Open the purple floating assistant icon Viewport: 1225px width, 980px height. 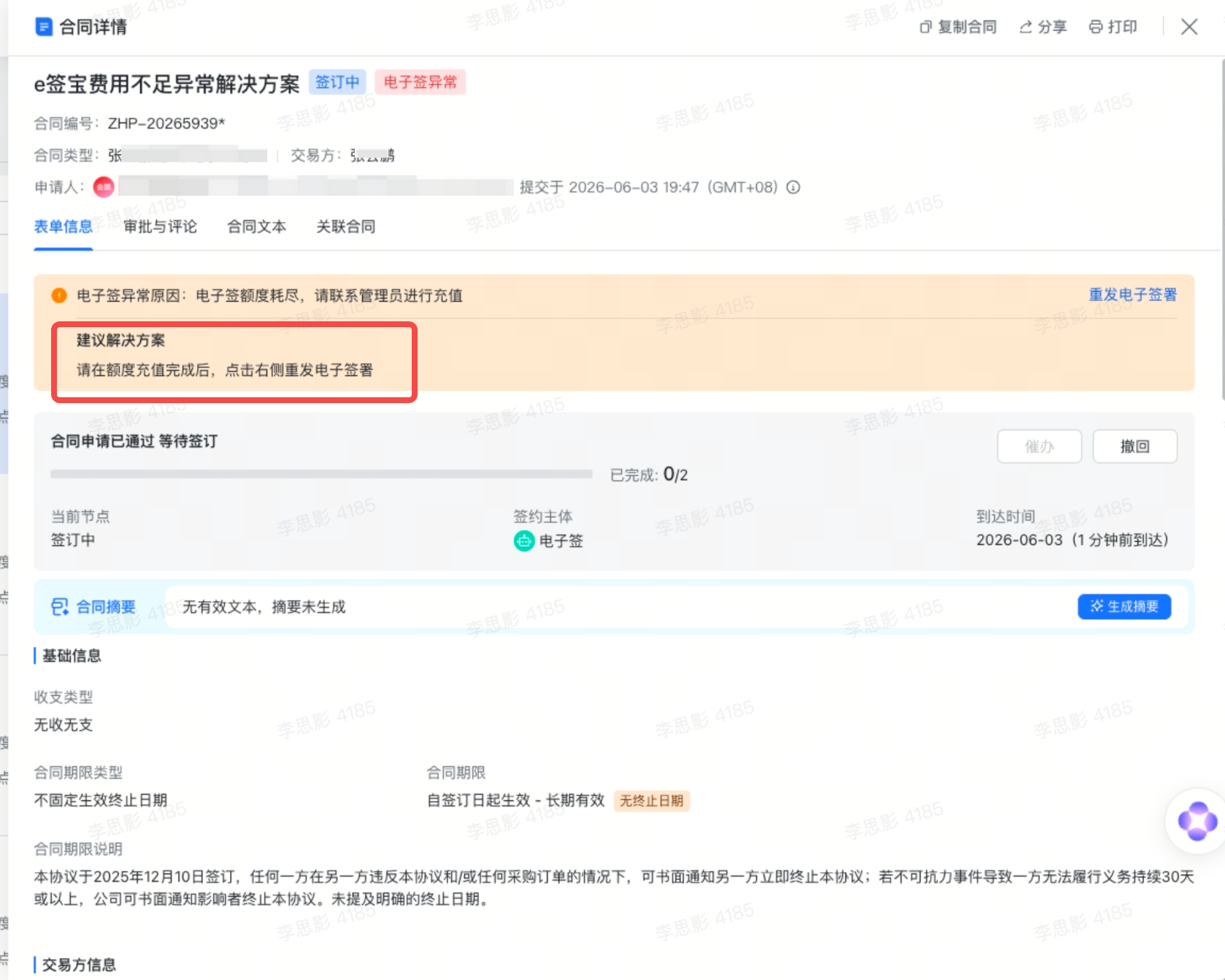[1197, 821]
